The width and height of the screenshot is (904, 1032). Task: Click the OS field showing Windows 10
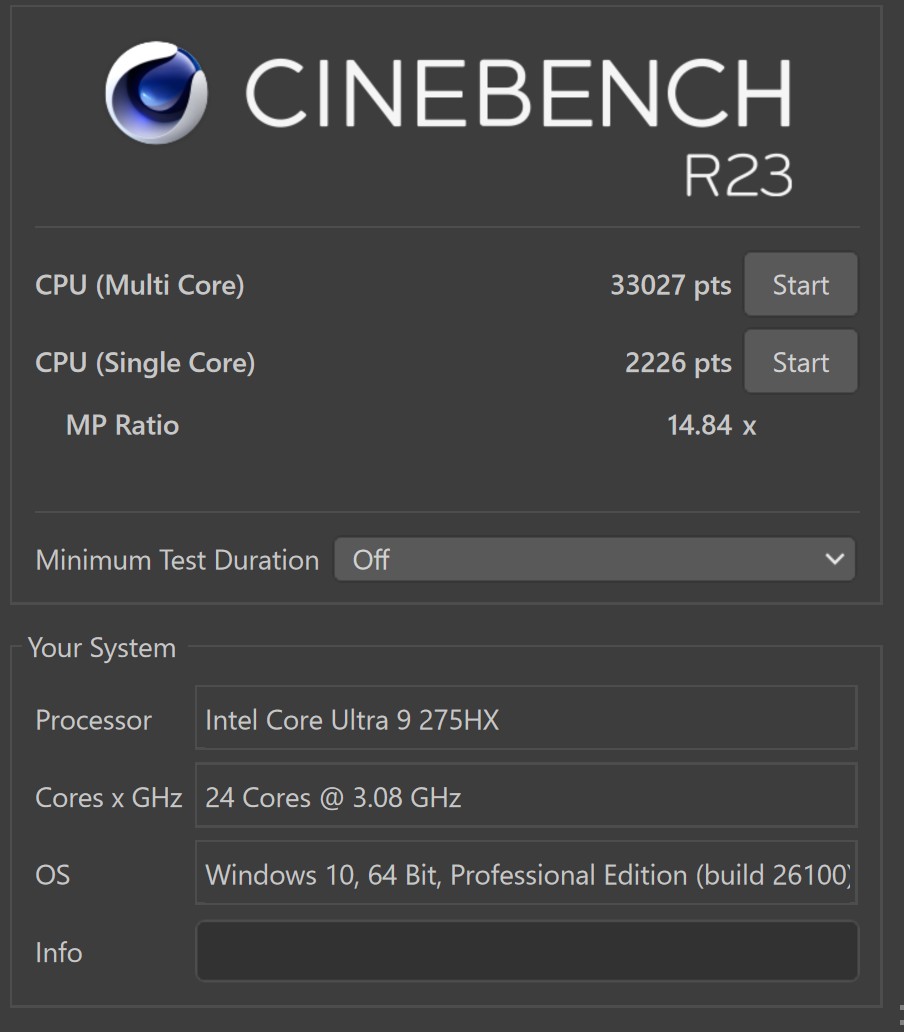pyautogui.click(x=526, y=875)
